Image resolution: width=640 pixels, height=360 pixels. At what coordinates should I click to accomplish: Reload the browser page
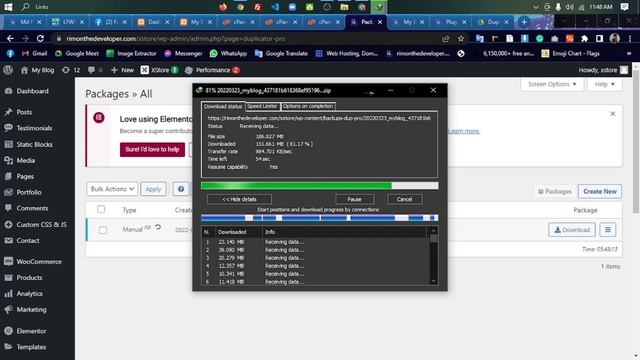pyautogui.click(x=40, y=39)
